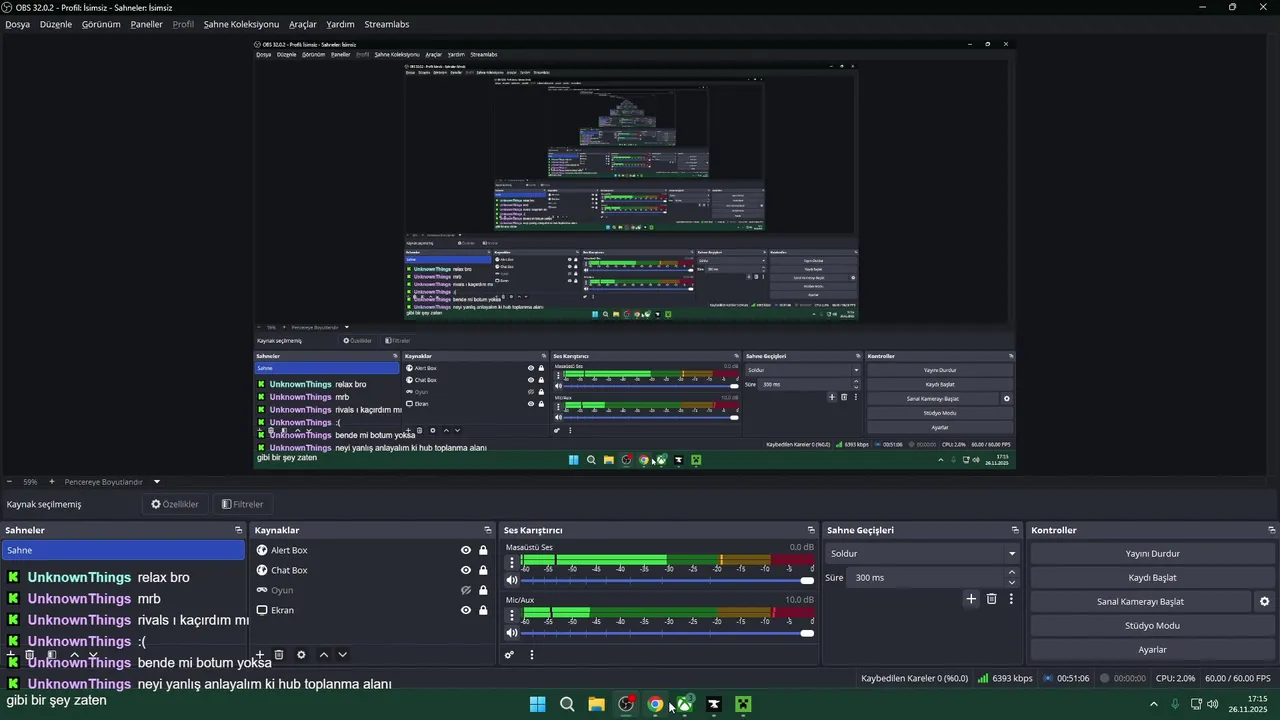Undock the Sahne Geçişleri panel
1280x720 pixels.
click(x=1015, y=530)
